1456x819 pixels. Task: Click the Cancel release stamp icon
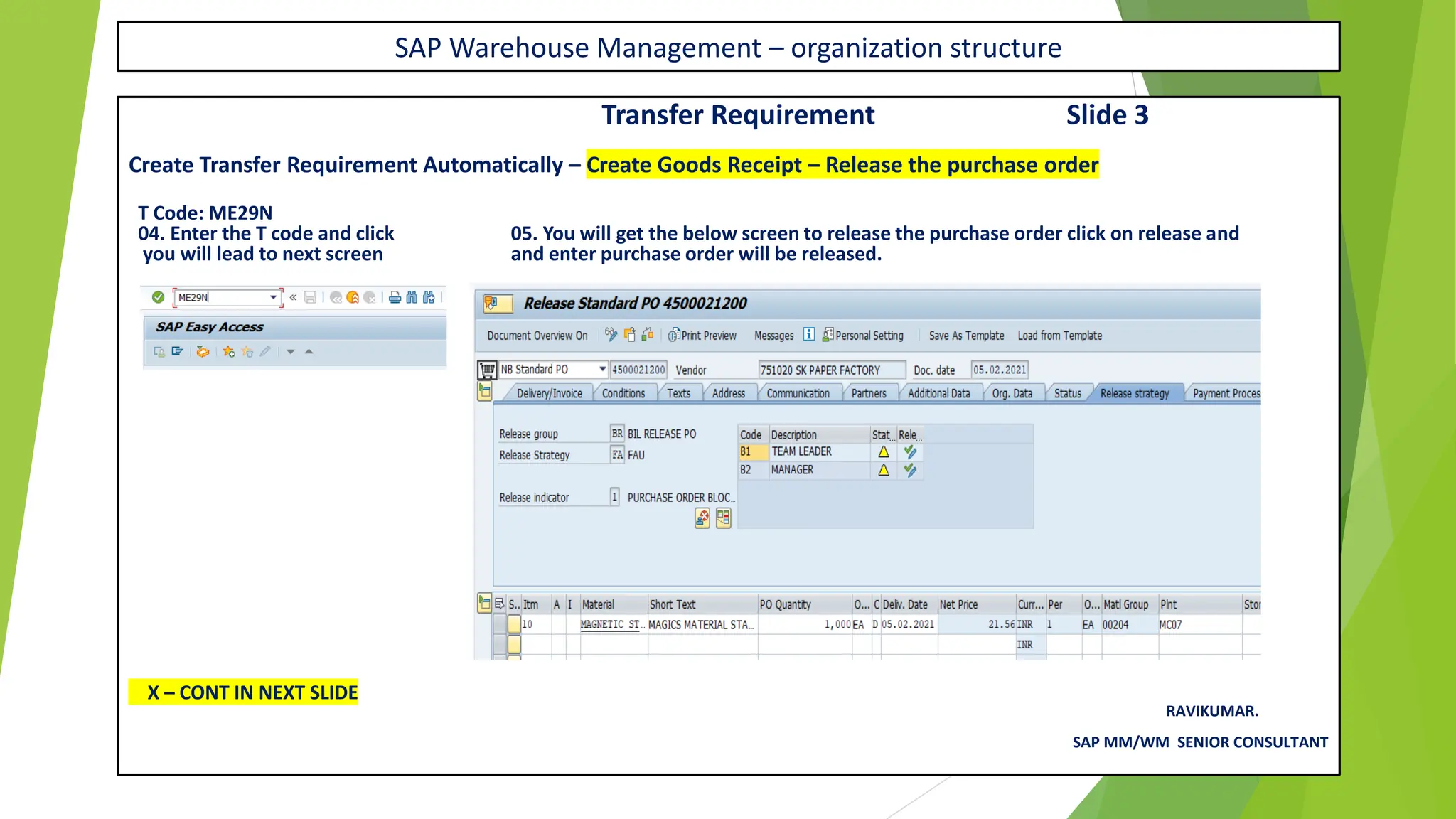(702, 518)
